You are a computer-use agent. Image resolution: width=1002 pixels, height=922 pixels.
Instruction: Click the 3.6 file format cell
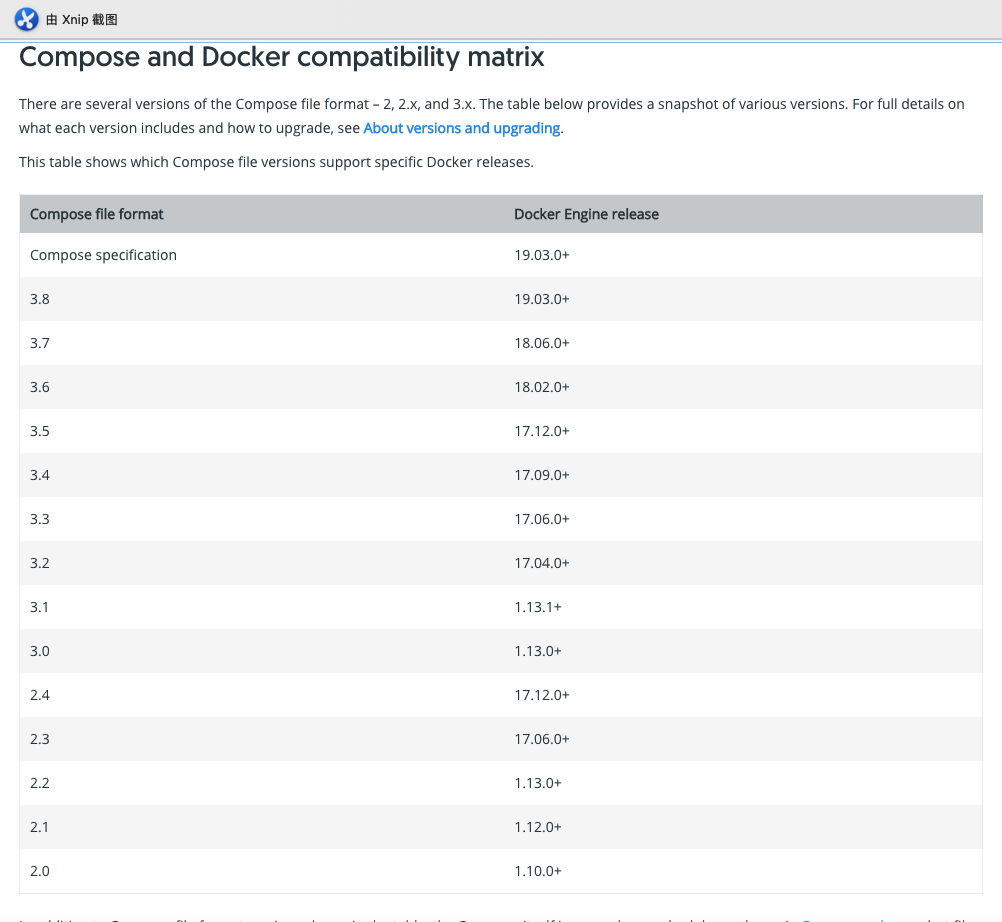click(40, 387)
